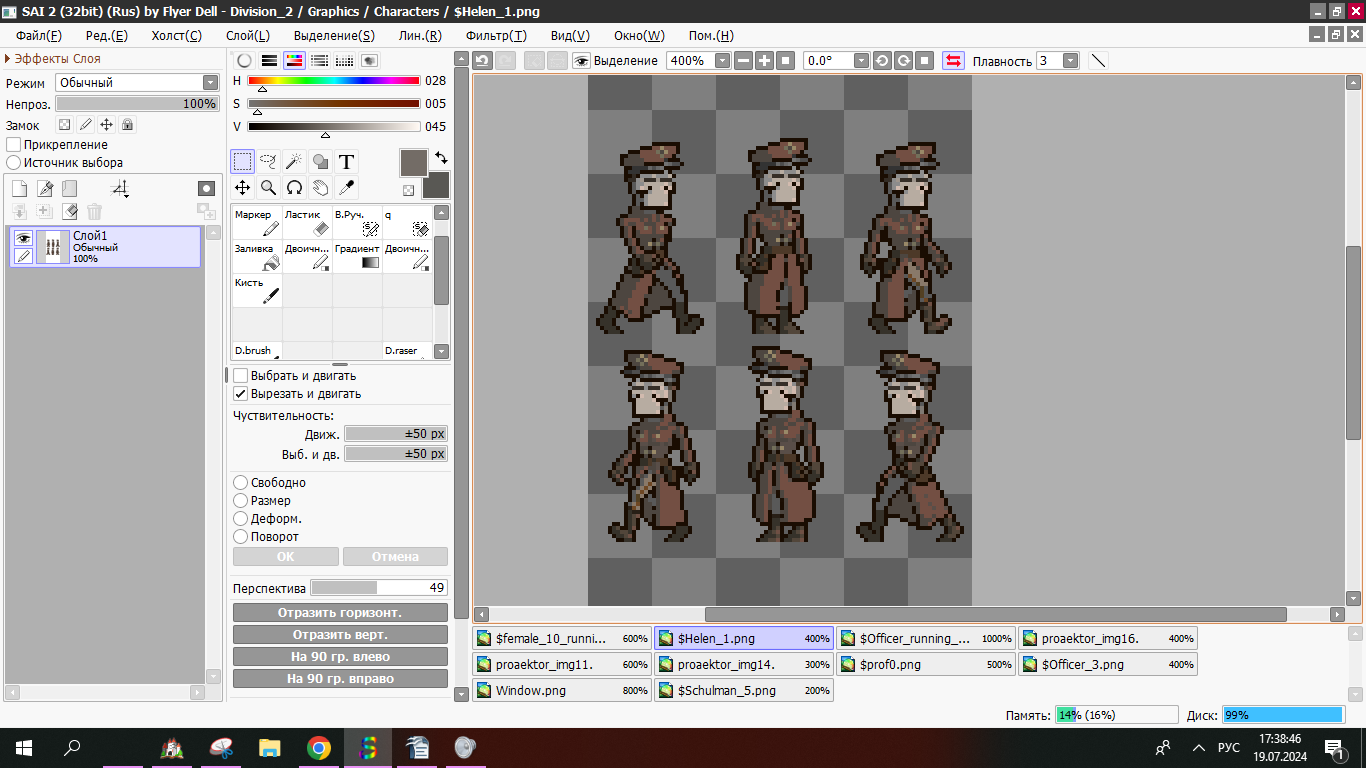Viewport: 1366px width, 768px height.
Task: Click the undo arrow in canvas toolbar
Action: click(x=483, y=61)
